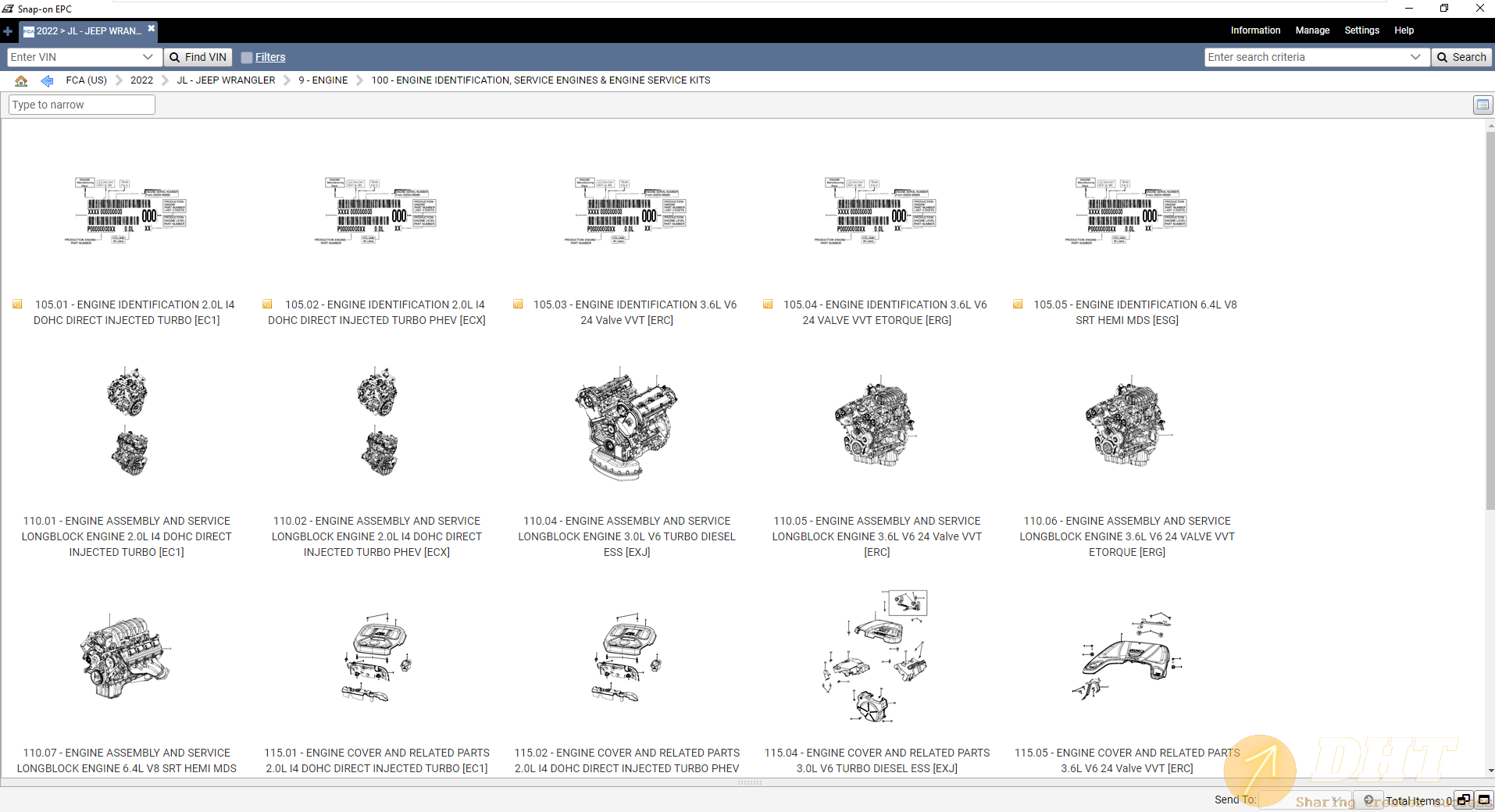Focus the Type to narrow field
The width and height of the screenshot is (1495, 812).
point(82,105)
